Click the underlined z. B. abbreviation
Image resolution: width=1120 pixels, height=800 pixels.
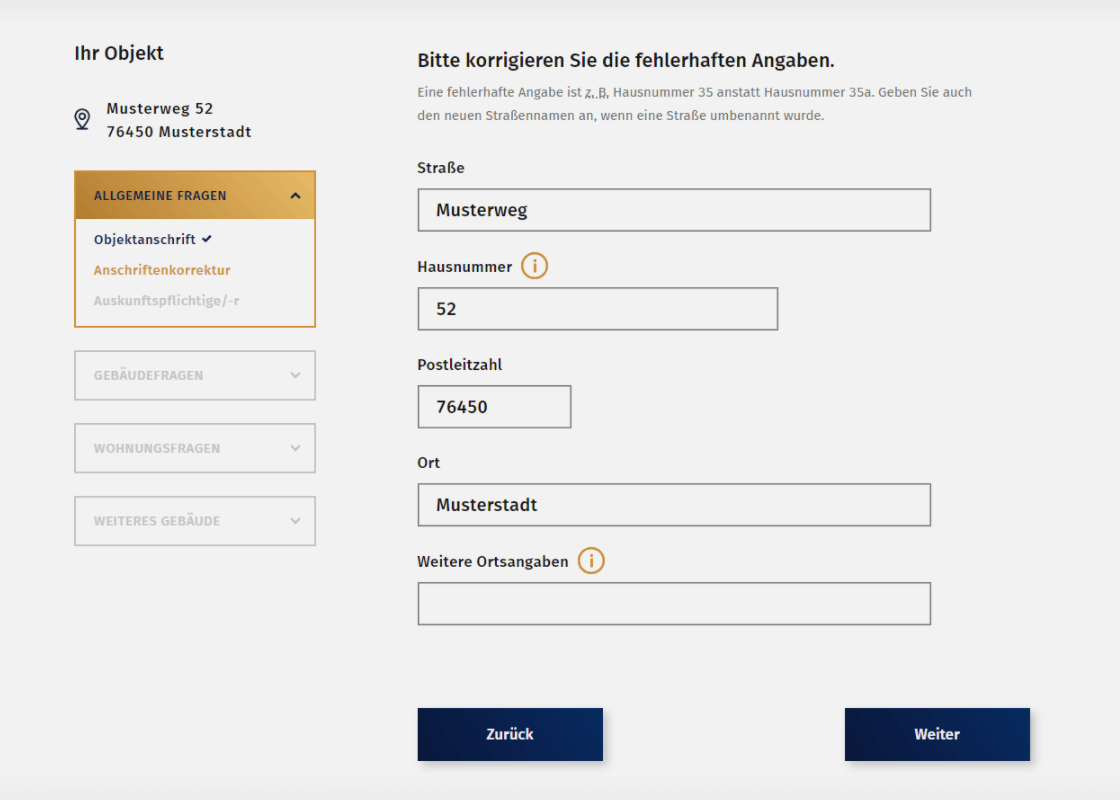point(596,93)
